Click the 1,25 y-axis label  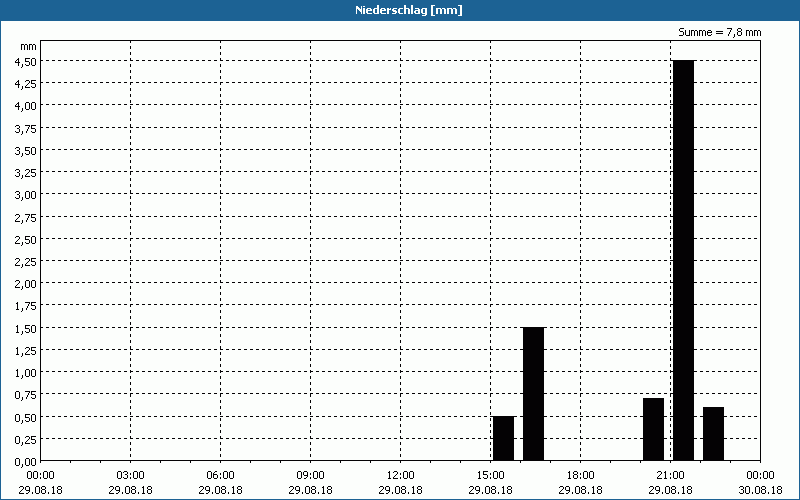pyautogui.click(x=26, y=351)
